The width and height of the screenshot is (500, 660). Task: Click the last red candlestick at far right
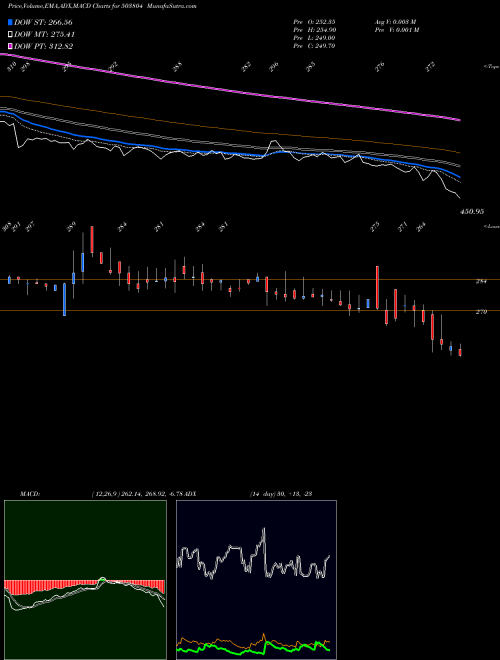pos(460,352)
